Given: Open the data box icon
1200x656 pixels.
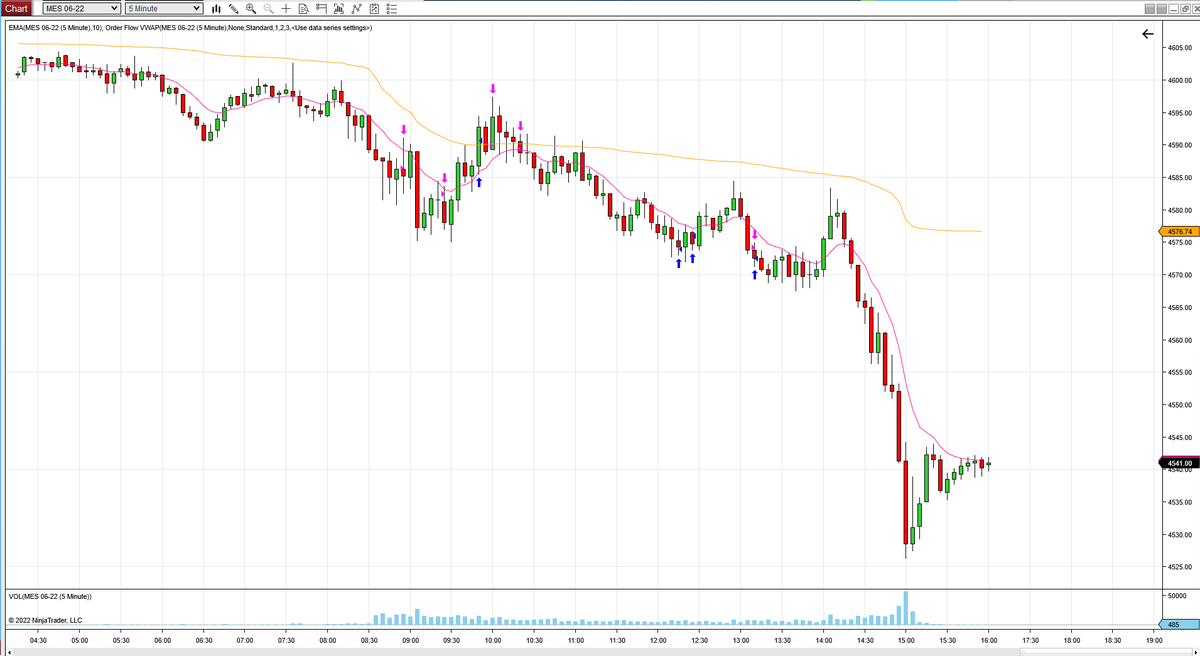Looking at the screenshot, I should tap(303, 8).
